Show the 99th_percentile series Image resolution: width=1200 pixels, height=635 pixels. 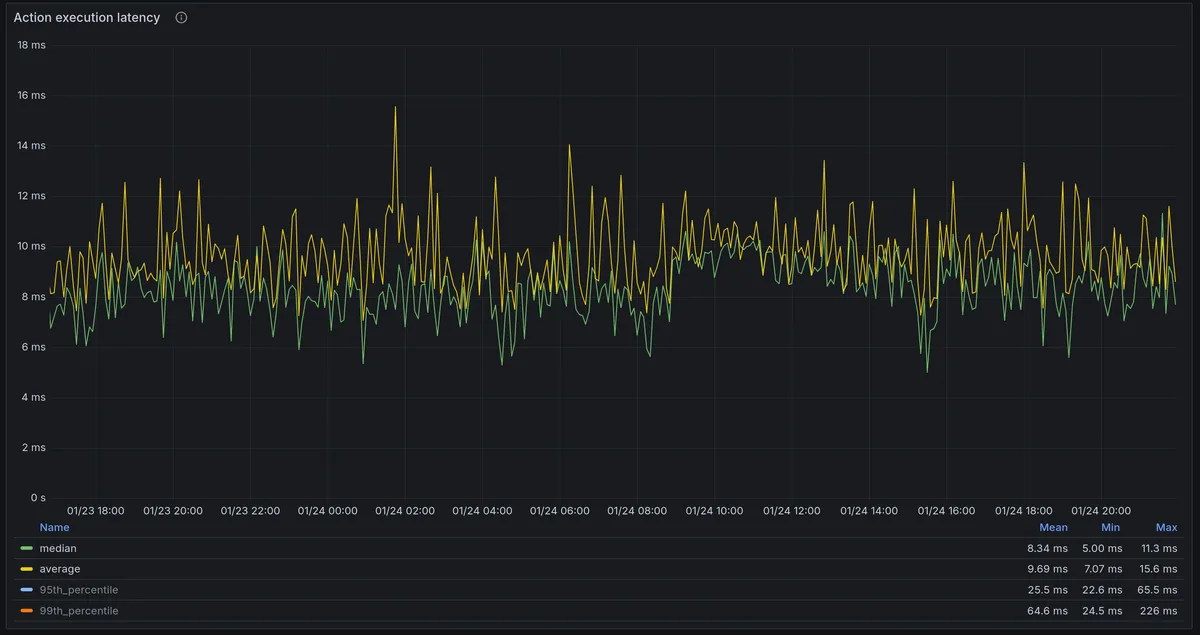point(79,610)
